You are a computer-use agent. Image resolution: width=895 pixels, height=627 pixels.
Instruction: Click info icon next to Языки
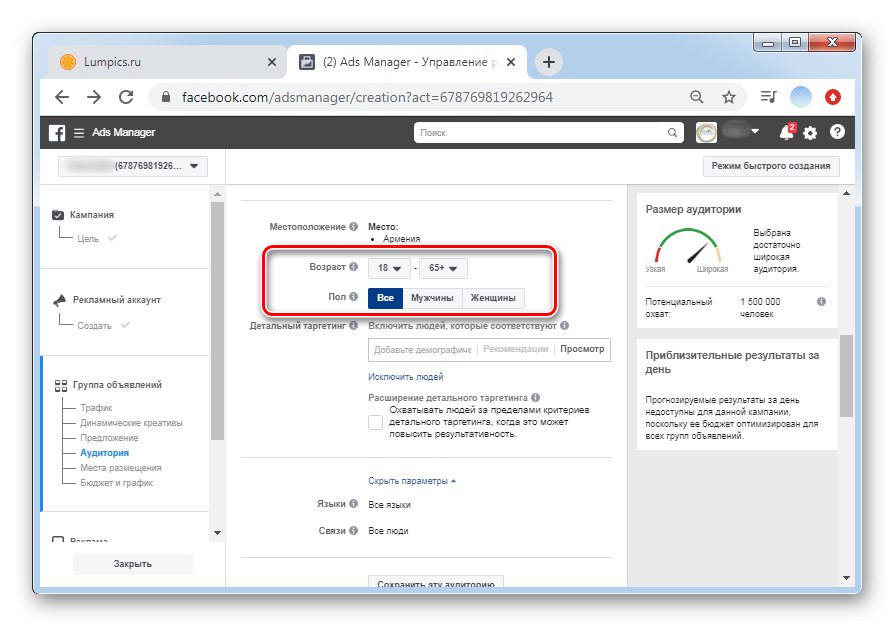click(x=353, y=503)
